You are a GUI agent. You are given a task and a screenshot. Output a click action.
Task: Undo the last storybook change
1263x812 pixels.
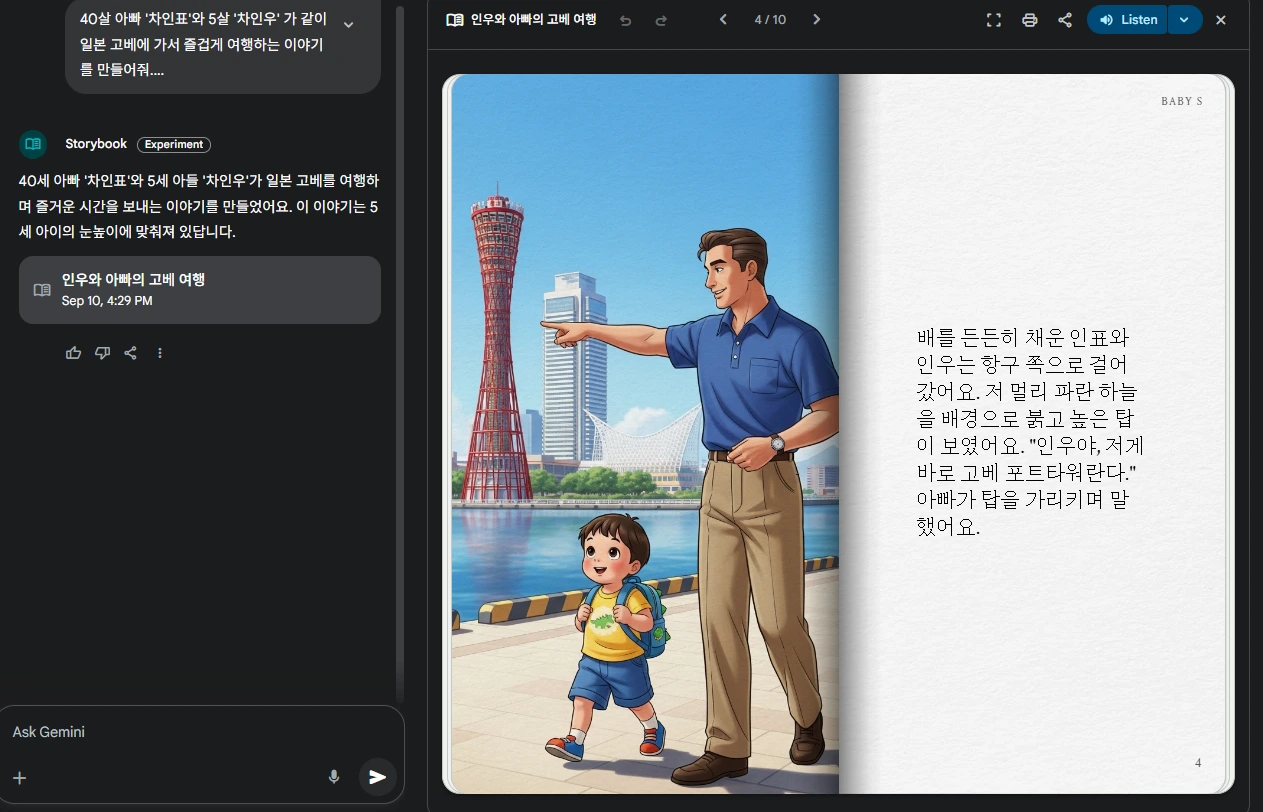[626, 19]
